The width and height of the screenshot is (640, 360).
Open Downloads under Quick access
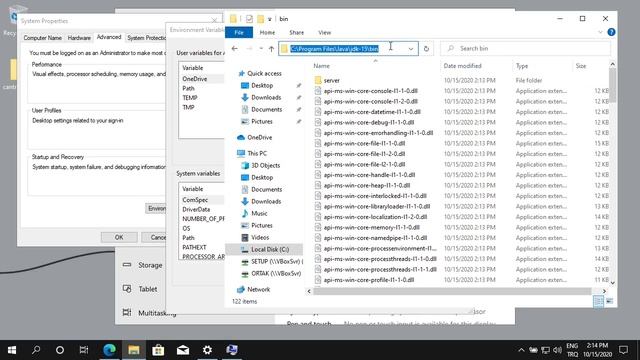coord(266,98)
